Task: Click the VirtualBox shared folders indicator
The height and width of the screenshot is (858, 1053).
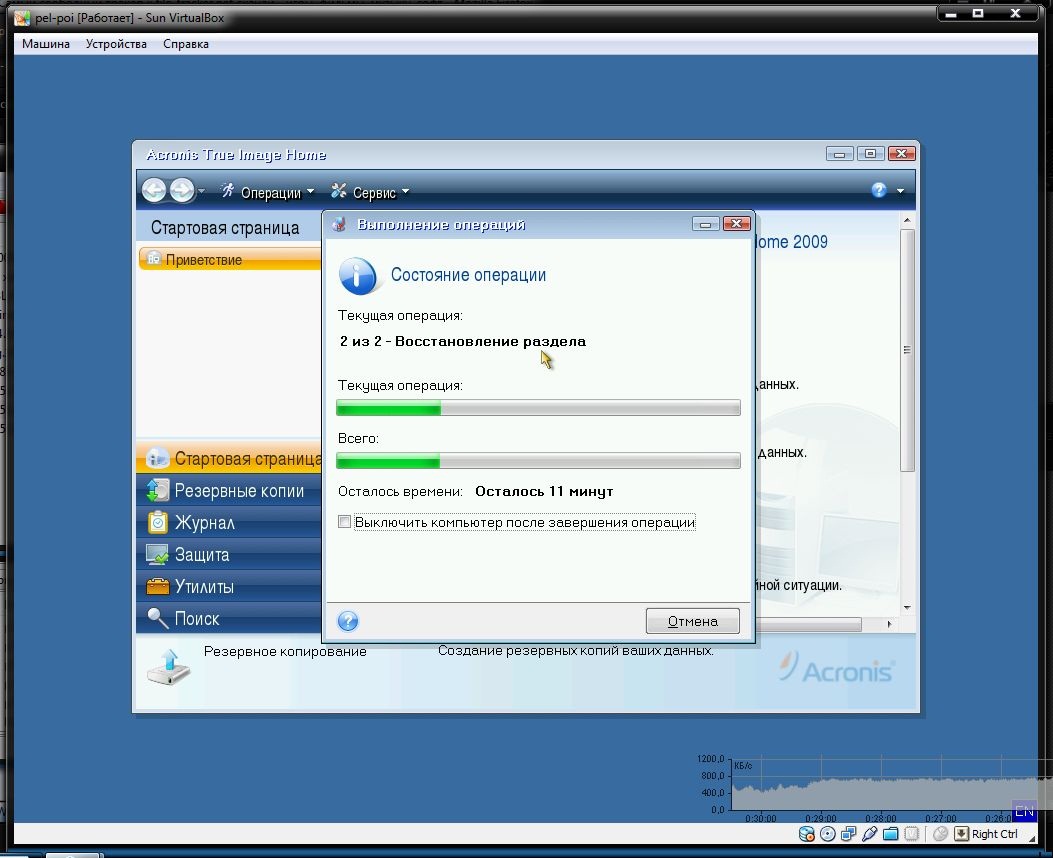Action: (890, 834)
